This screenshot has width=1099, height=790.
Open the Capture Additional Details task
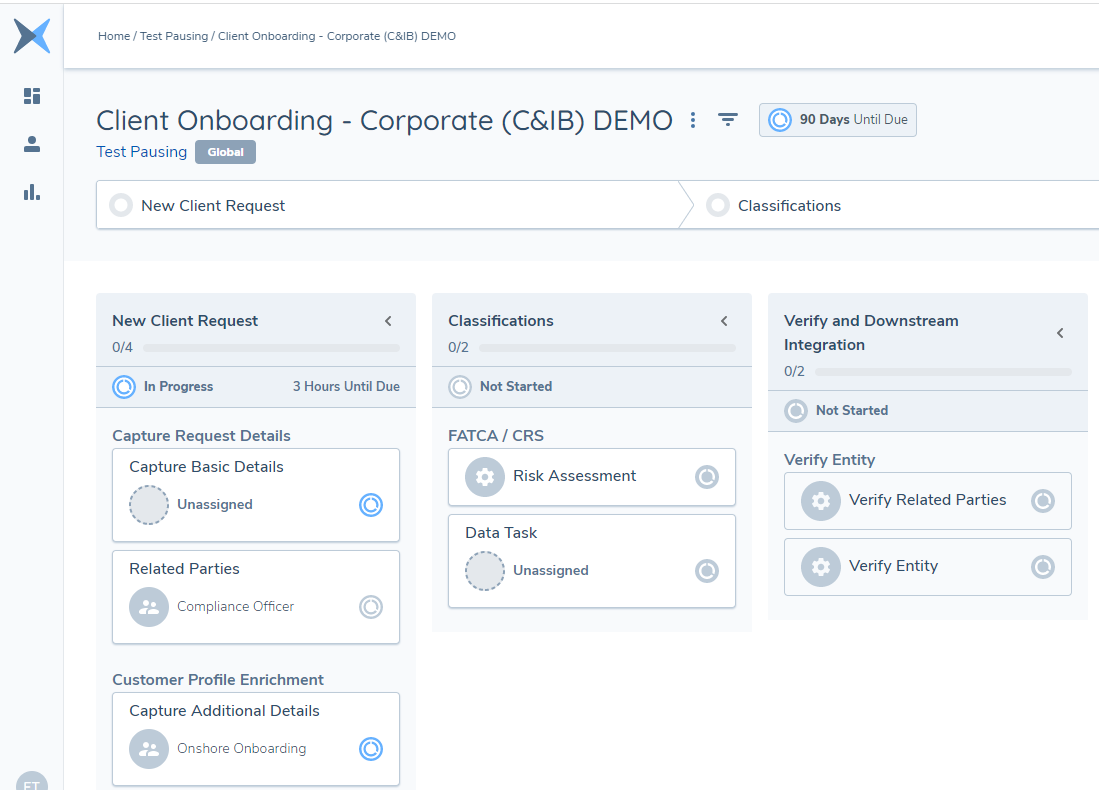256,739
